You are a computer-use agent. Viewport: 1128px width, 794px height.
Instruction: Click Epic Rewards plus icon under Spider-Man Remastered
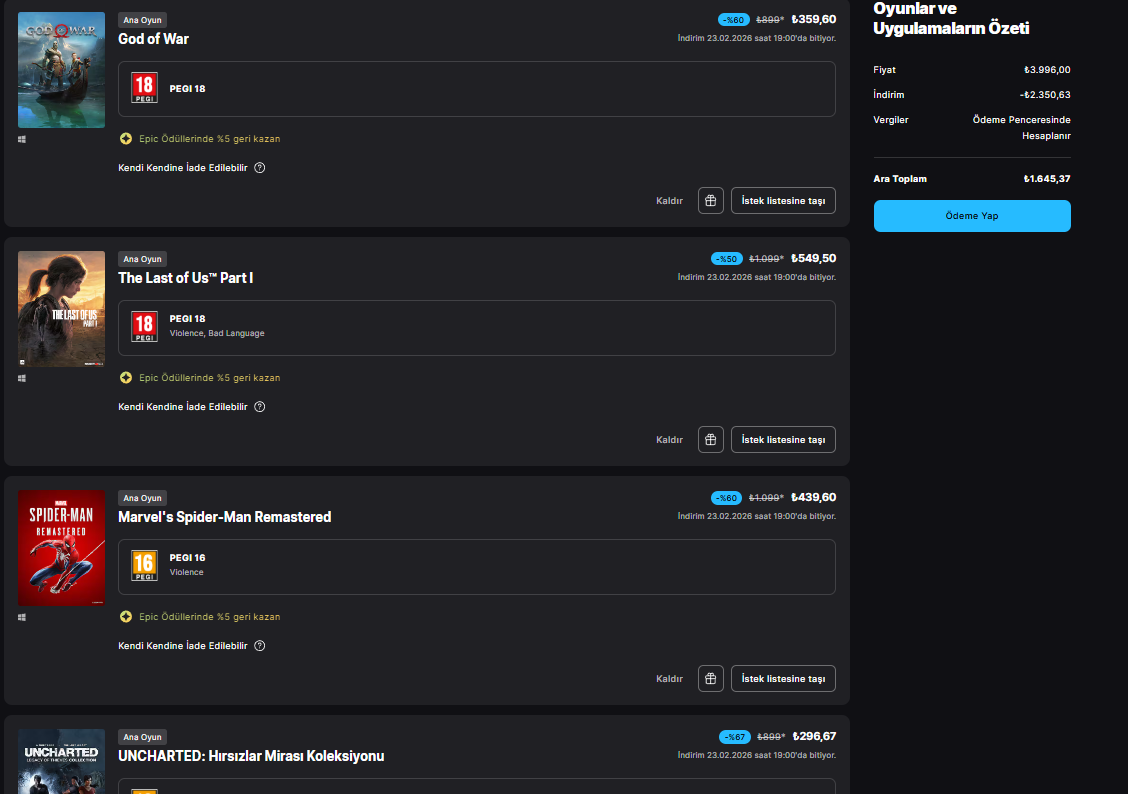click(x=126, y=616)
